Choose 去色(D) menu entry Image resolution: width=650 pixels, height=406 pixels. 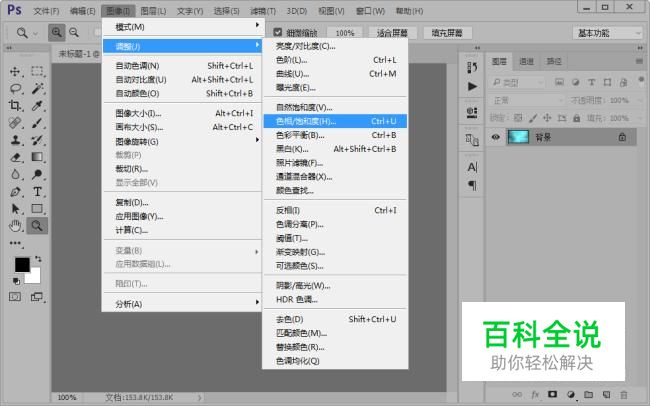pos(335,319)
